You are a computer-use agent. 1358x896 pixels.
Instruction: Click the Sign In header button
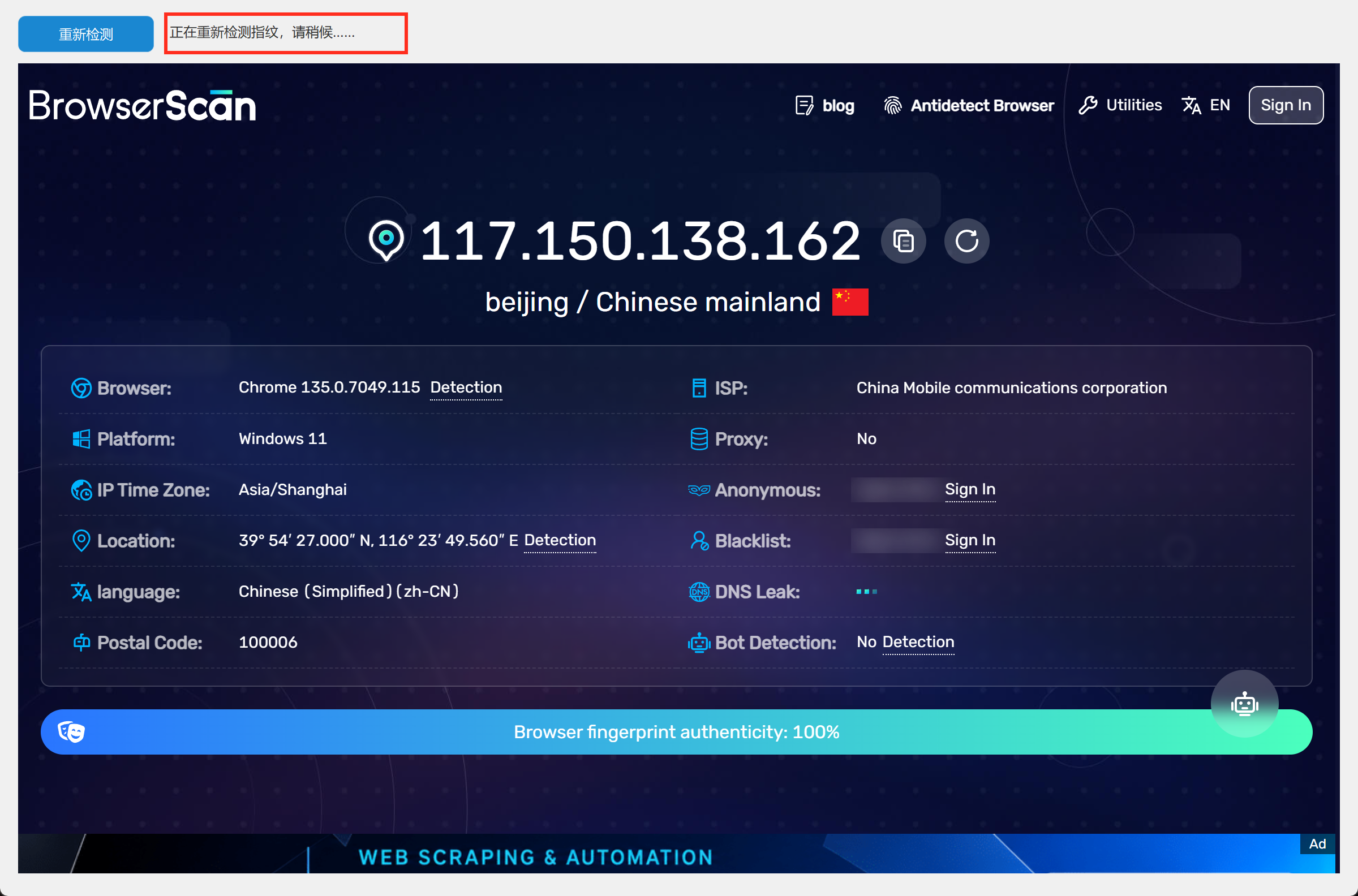click(1286, 105)
